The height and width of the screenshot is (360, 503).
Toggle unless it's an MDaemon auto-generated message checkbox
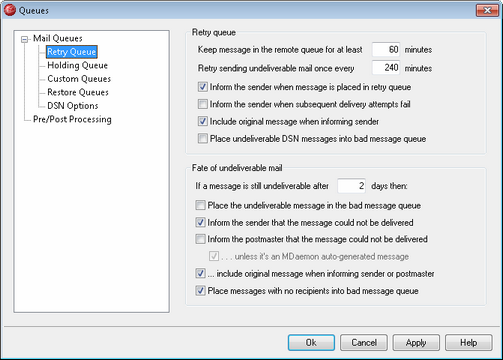pyautogui.click(x=214, y=256)
